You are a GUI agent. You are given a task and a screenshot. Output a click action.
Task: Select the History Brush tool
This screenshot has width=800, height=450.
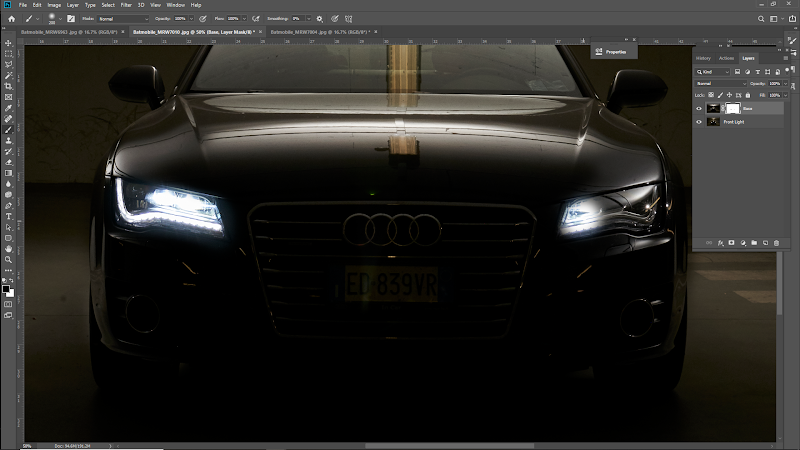pos(8,152)
